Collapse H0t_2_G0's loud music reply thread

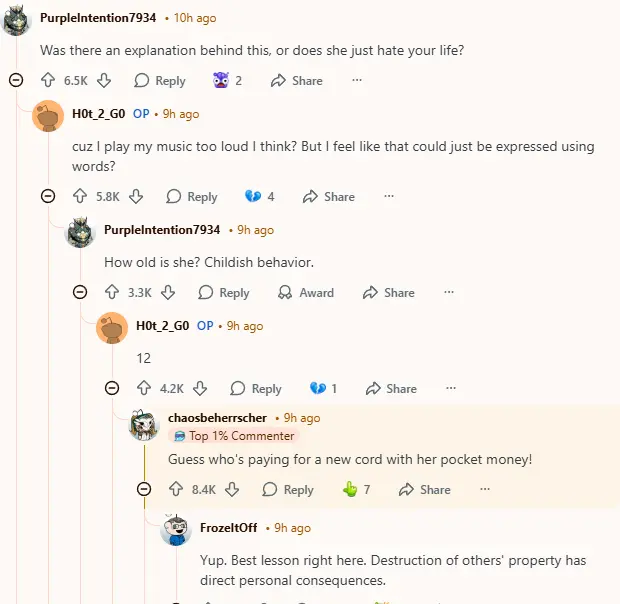coord(48,196)
